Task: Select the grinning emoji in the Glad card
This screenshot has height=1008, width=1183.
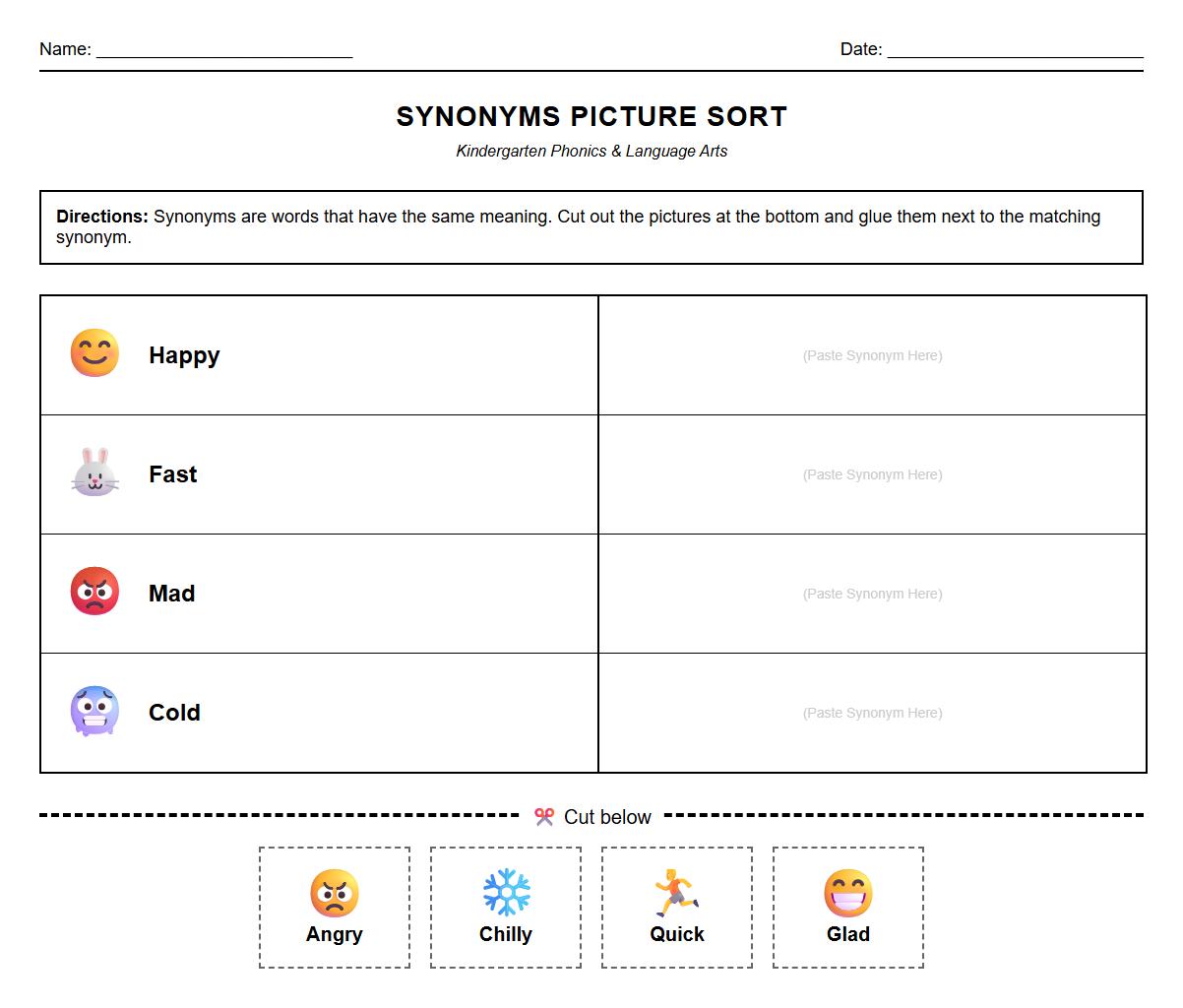Action: pos(847,894)
